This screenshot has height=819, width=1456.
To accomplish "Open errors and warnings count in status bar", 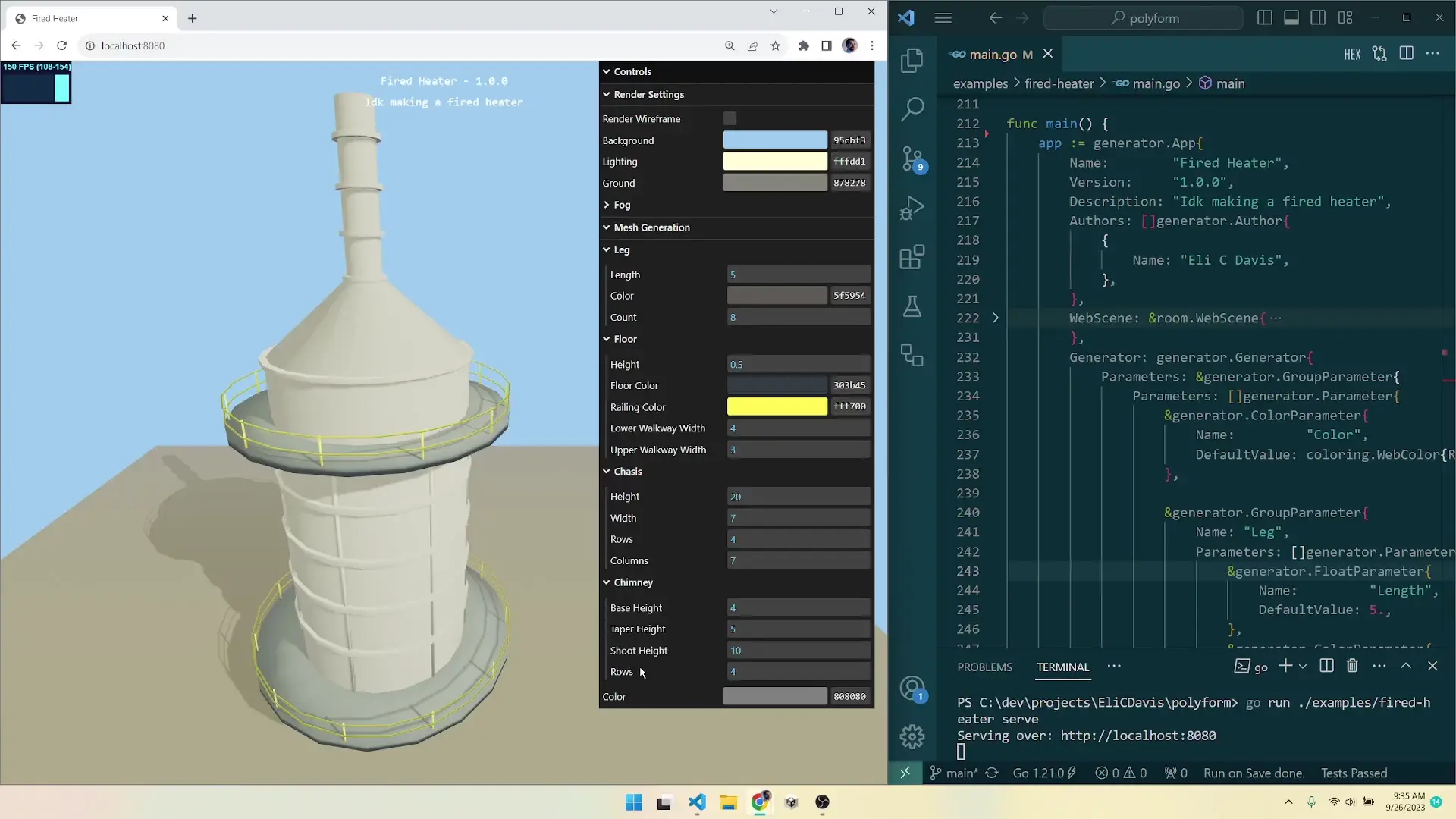I will point(1121,773).
